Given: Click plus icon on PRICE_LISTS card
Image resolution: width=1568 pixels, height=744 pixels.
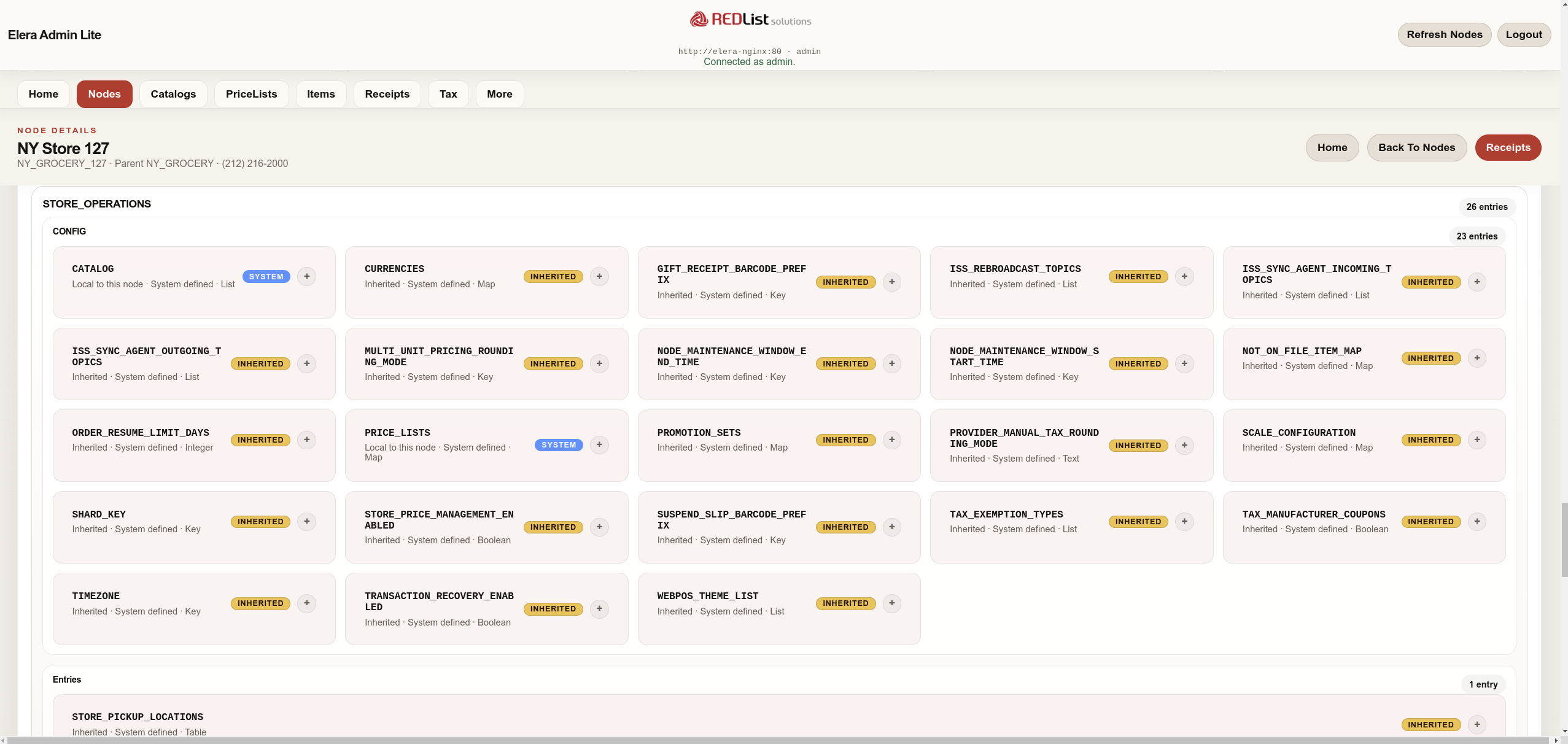Looking at the screenshot, I should click(599, 444).
